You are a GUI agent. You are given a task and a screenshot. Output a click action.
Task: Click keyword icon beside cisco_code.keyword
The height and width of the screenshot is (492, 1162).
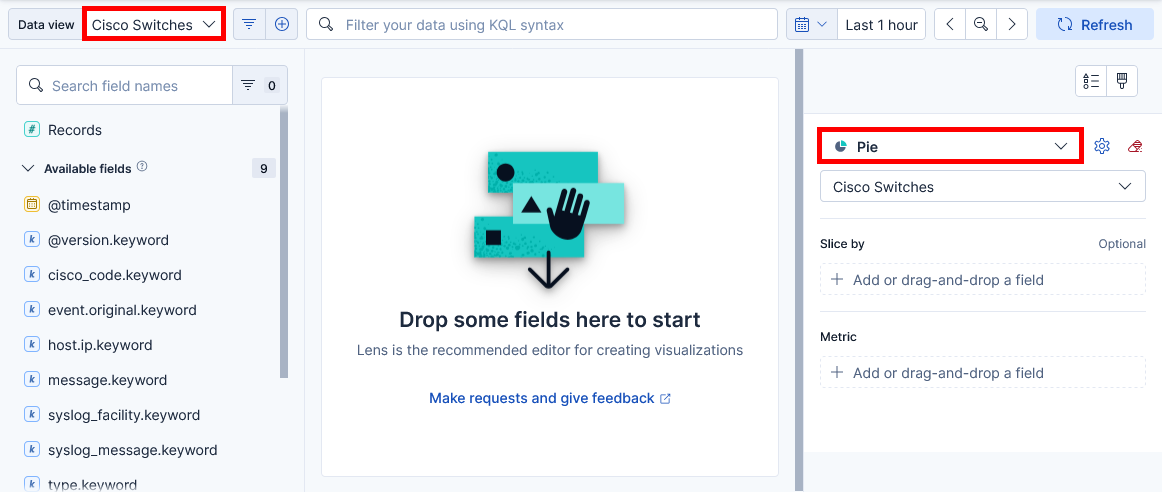[31, 275]
